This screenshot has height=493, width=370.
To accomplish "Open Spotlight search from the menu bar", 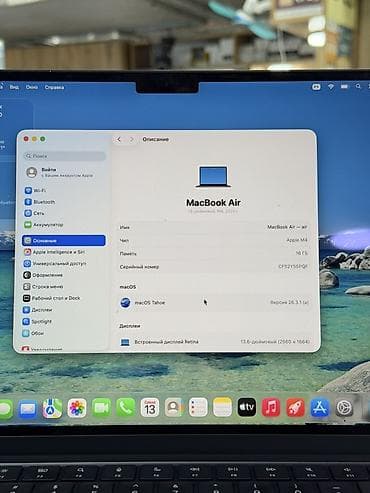I will coord(358,86).
